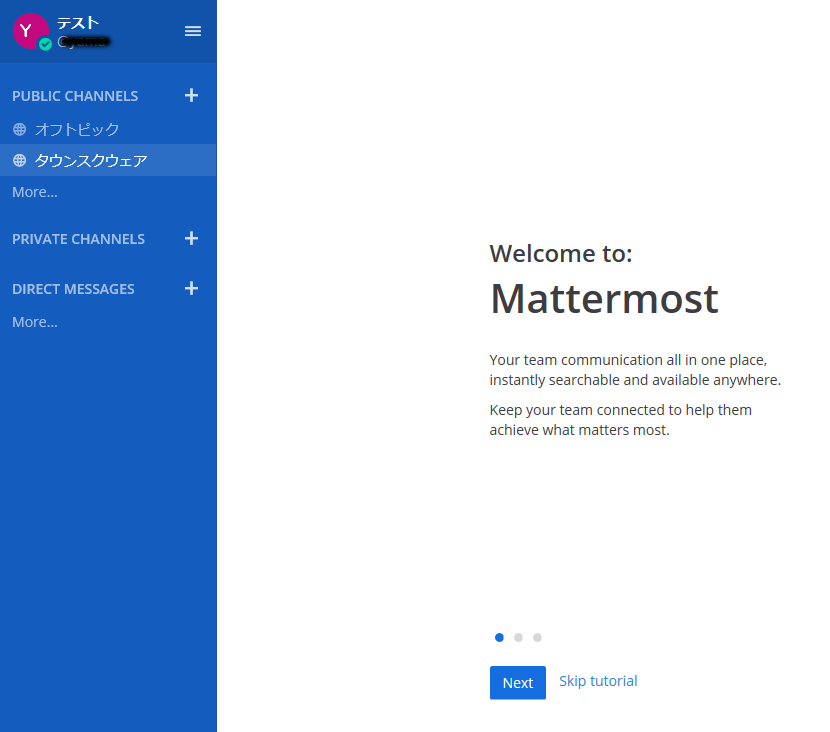Open the オフトピック channel
The image size is (830, 732).
(x=77, y=129)
